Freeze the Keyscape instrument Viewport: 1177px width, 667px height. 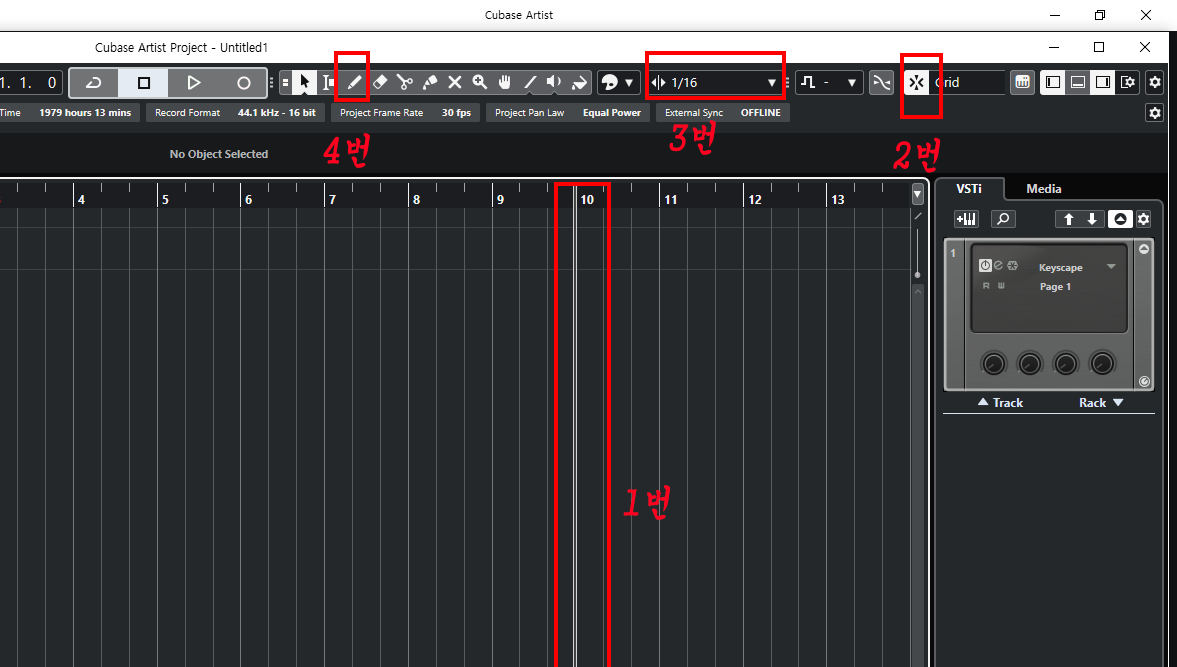(x=1013, y=266)
